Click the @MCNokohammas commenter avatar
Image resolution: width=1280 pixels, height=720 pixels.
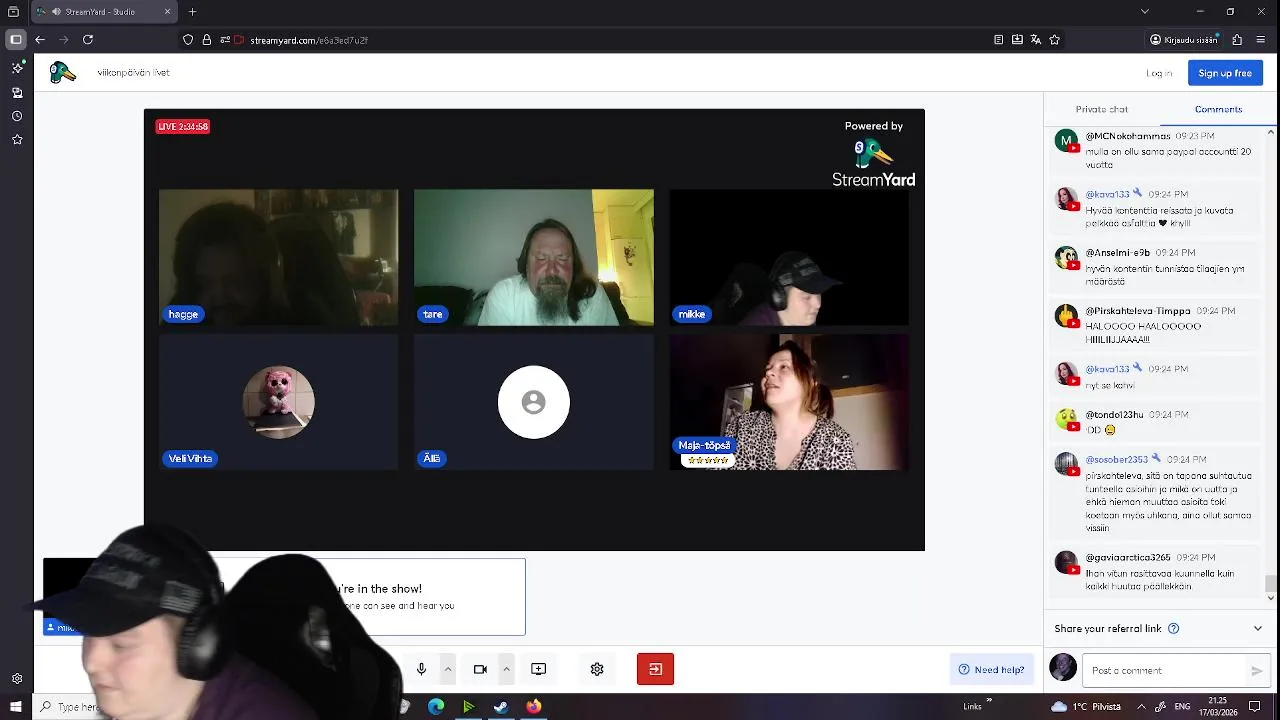point(1066,141)
